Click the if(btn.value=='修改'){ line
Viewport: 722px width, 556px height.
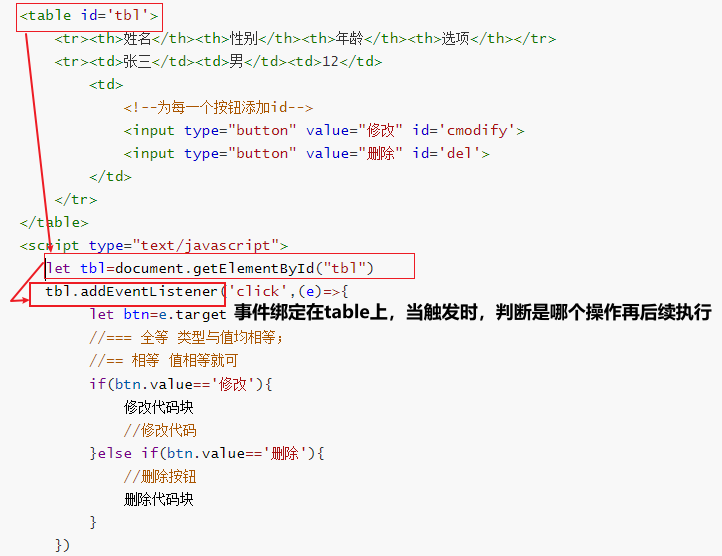click(x=181, y=384)
